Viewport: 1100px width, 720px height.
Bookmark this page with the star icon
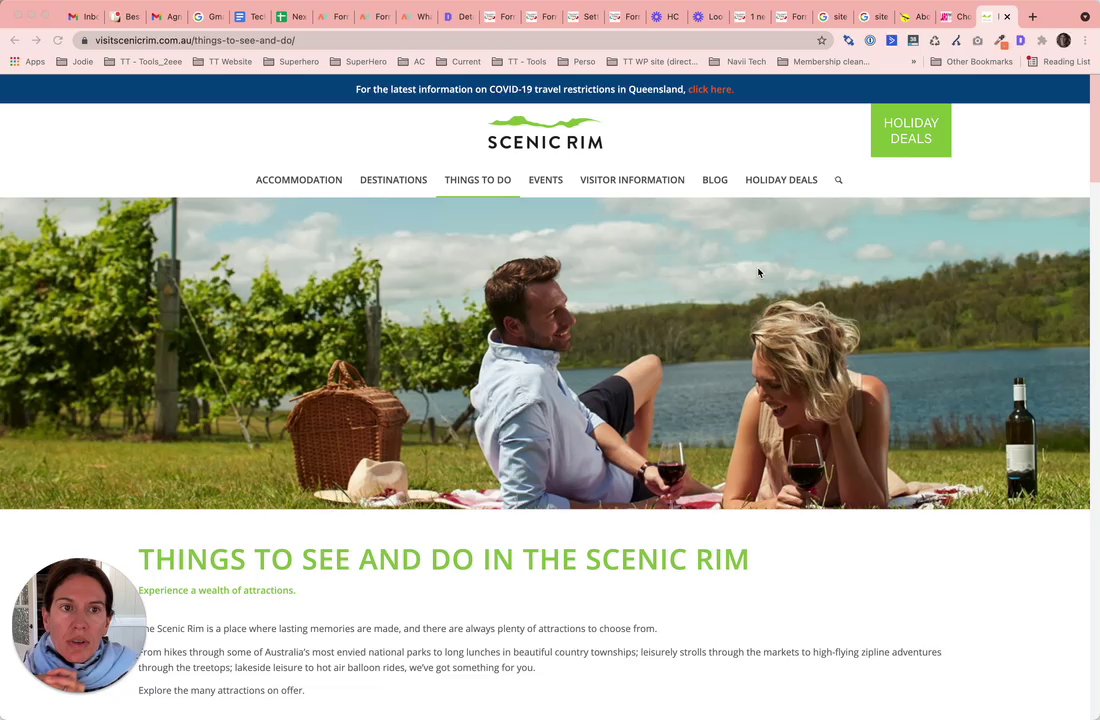[x=821, y=41]
